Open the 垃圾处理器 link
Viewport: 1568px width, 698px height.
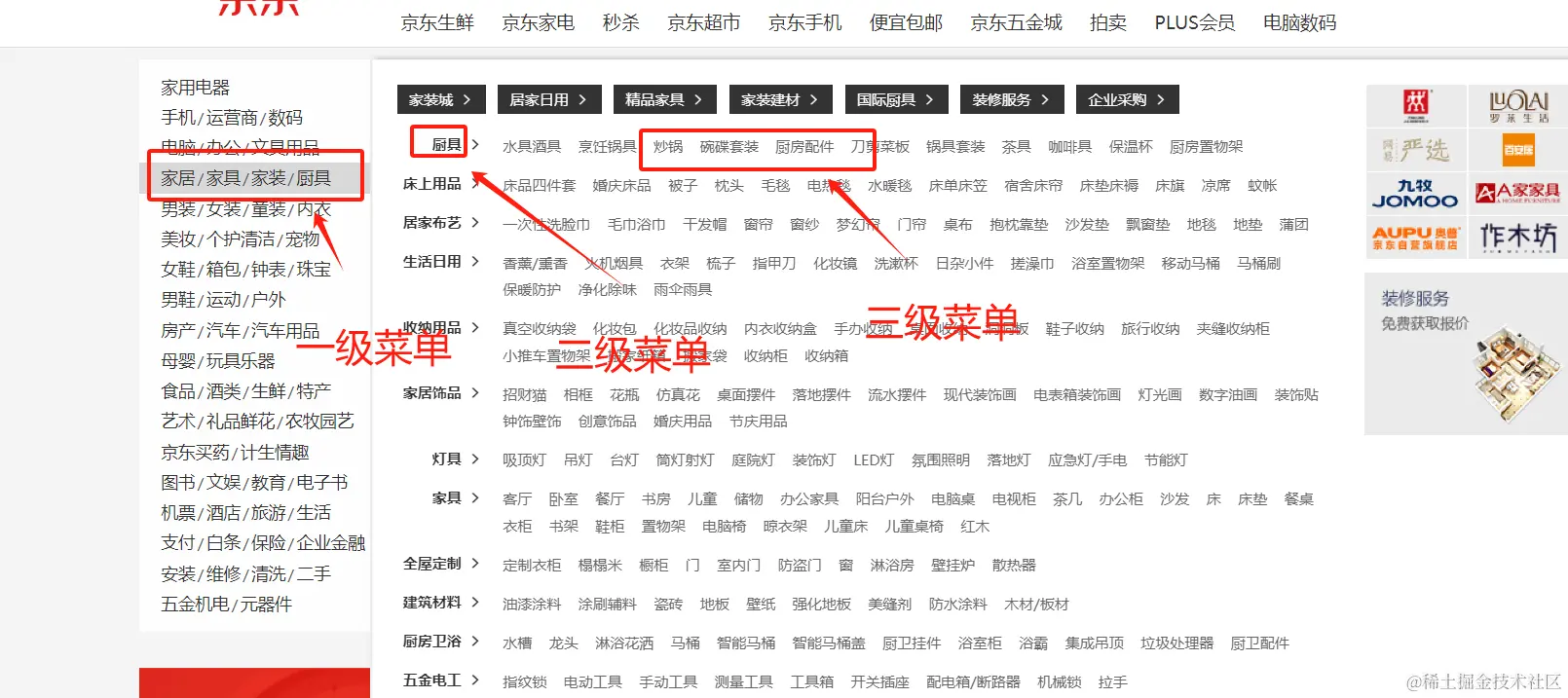click(x=1177, y=643)
